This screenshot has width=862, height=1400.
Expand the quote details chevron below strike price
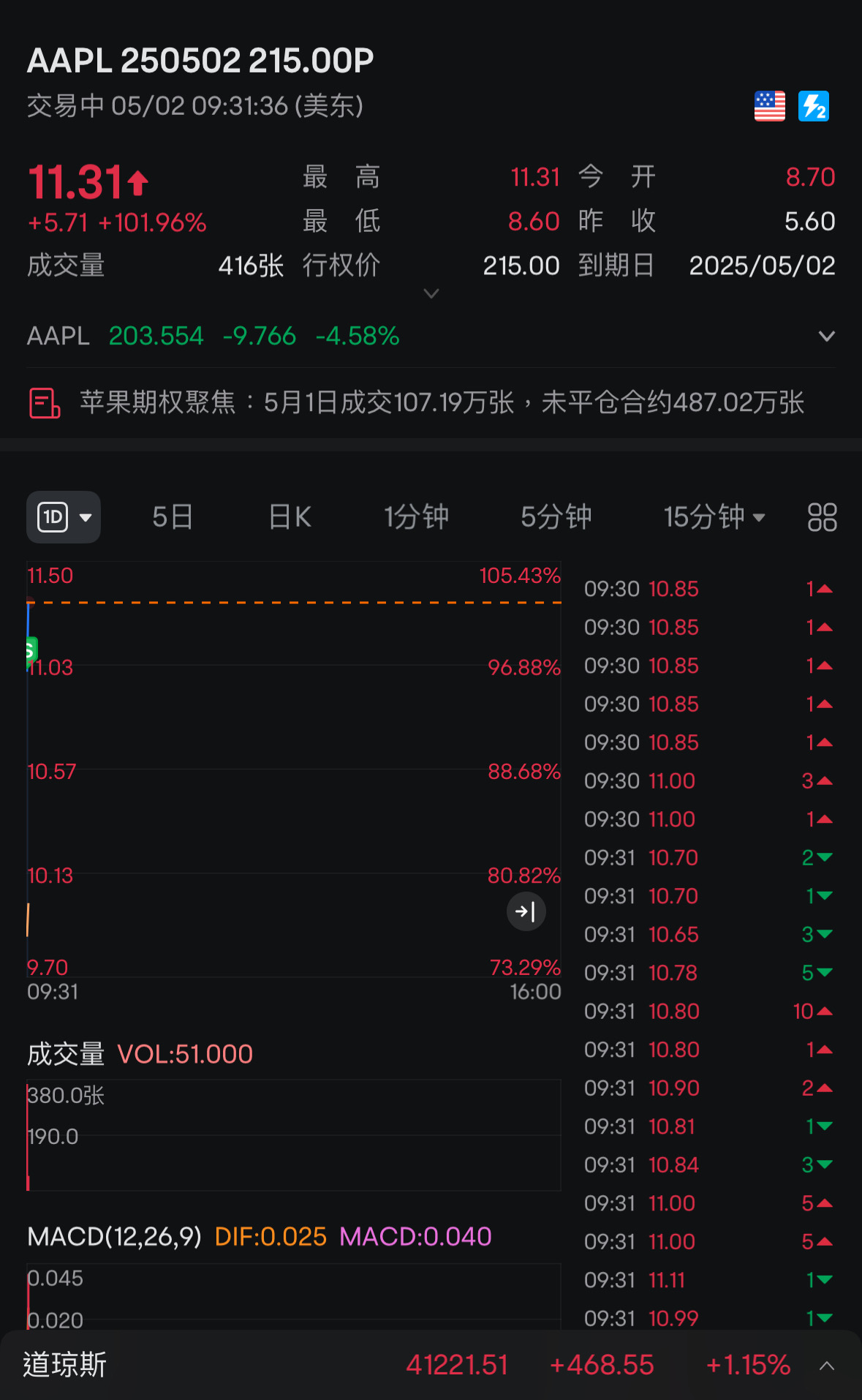[431, 293]
